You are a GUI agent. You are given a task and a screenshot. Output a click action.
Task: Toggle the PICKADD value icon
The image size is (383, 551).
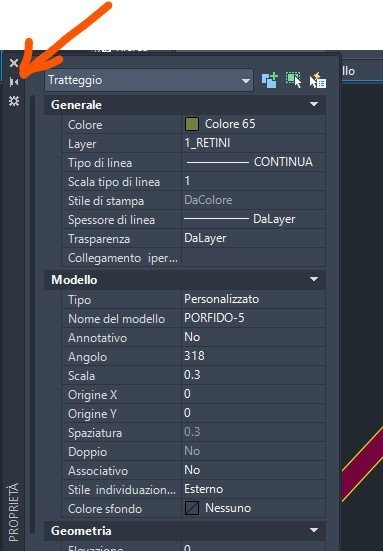(270, 80)
